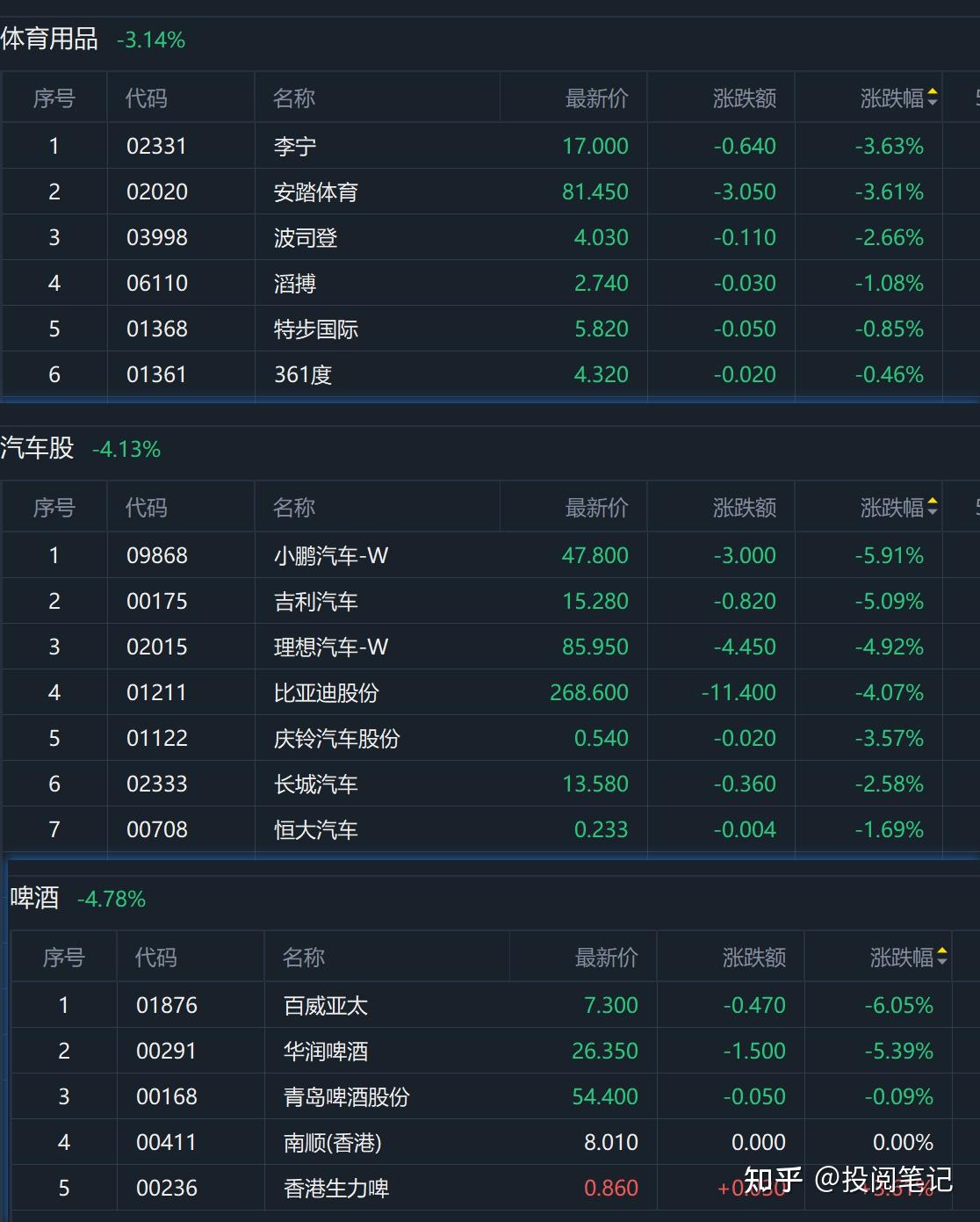Click latest price 0.860 in red

(x=611, y=1188)
